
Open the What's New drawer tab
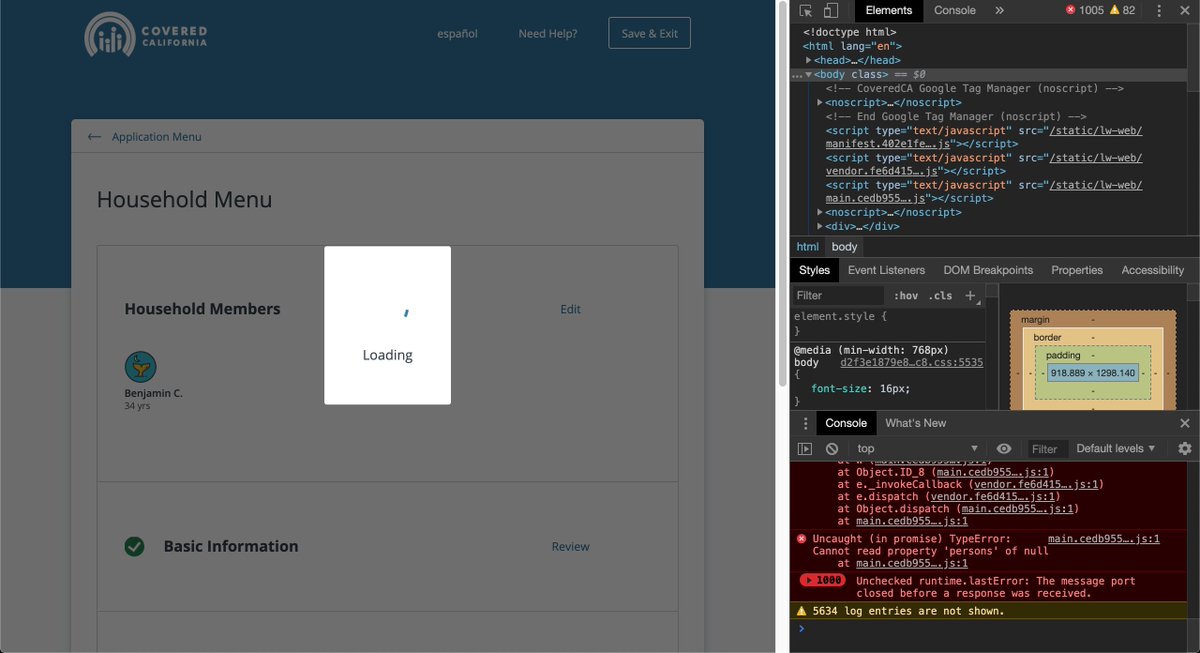(x=916, y=423)
